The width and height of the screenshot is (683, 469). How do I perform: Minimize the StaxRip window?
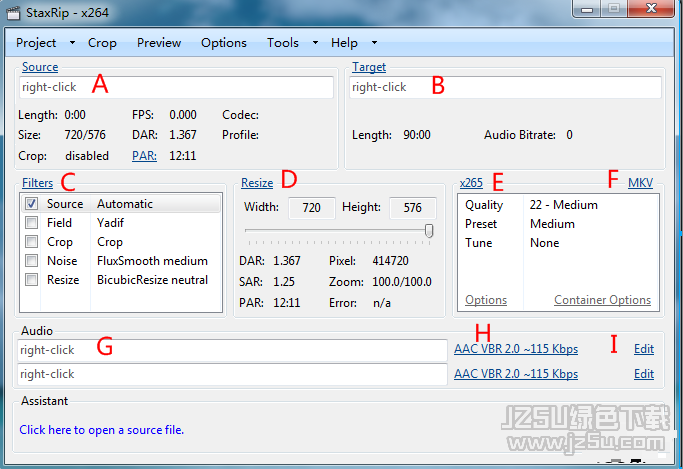click(x=587, y=9)
